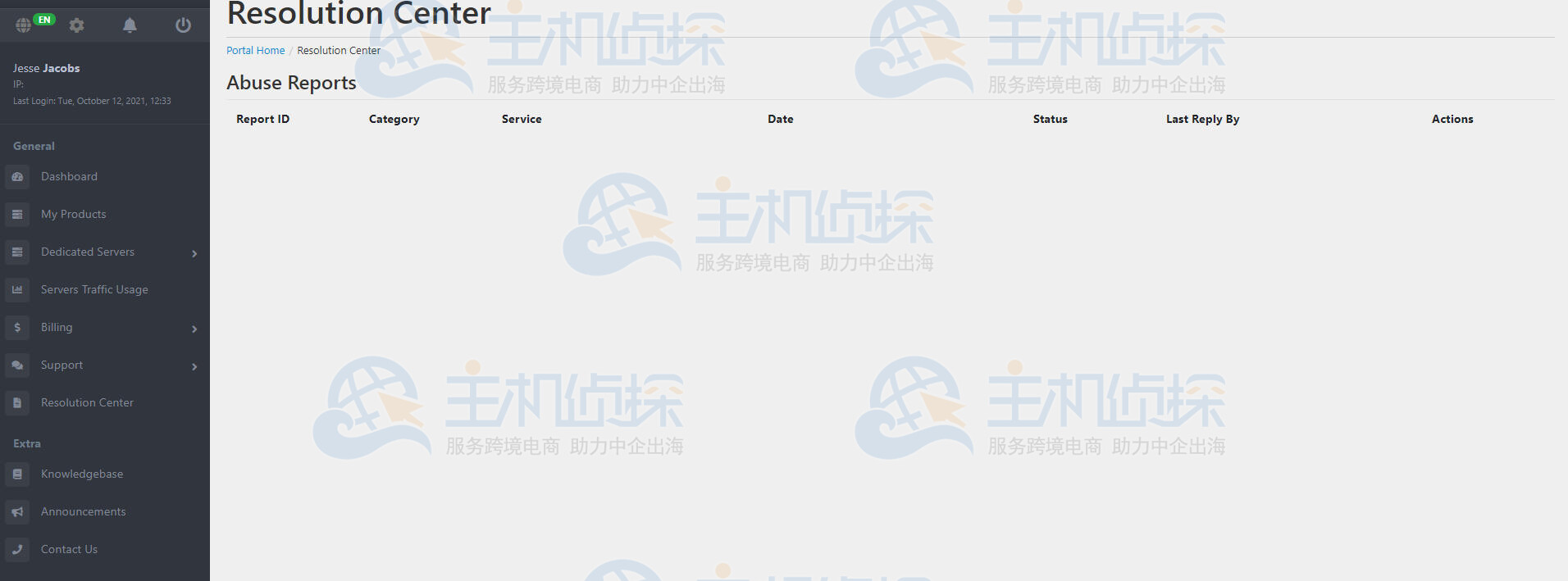The width and height of the screenshot is (1568, 581).
Task: Open notifications bell icon
Action: tap(130, 25)
